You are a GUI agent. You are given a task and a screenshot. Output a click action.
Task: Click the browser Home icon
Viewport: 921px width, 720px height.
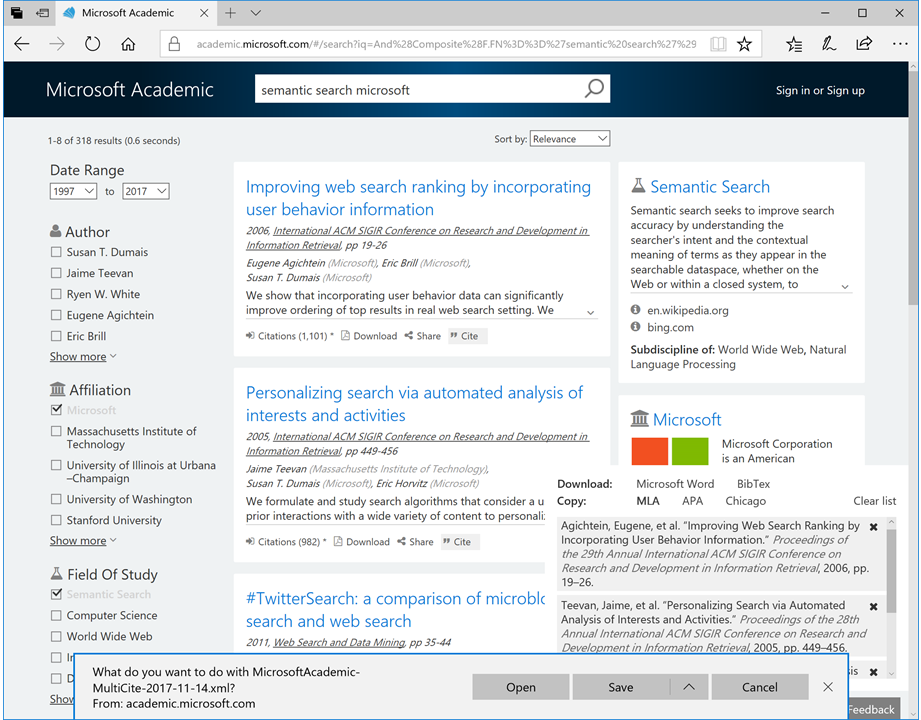[128, 44]
